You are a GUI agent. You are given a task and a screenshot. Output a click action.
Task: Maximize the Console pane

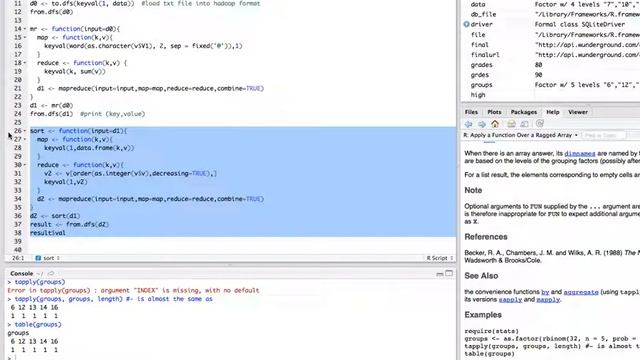(449, 273)
